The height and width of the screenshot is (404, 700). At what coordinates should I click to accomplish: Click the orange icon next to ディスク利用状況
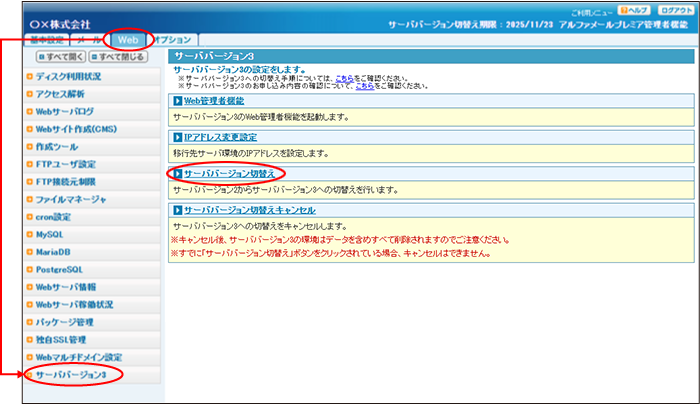click(x=30, y=76)
